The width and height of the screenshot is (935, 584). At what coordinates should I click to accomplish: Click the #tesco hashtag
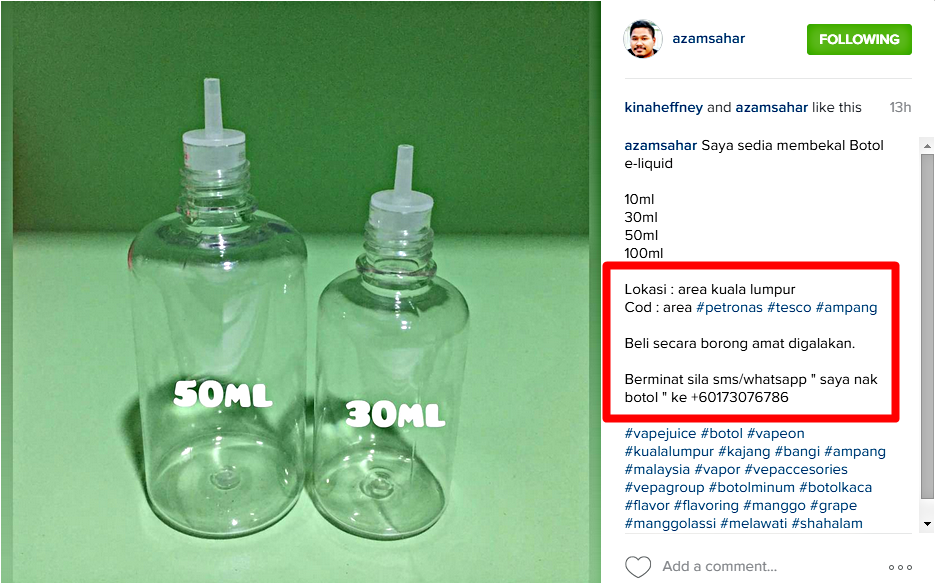click(x=789, y=308)
